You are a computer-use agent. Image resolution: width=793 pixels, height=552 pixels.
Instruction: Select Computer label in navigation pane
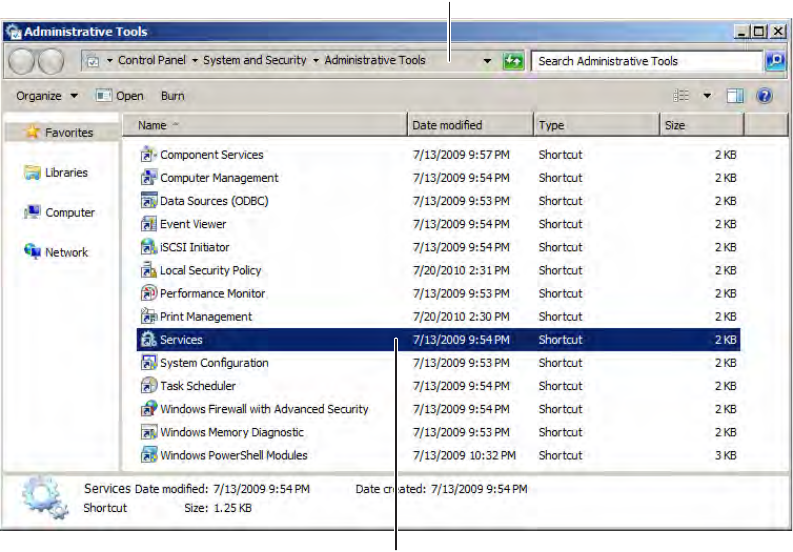(70, 213)
